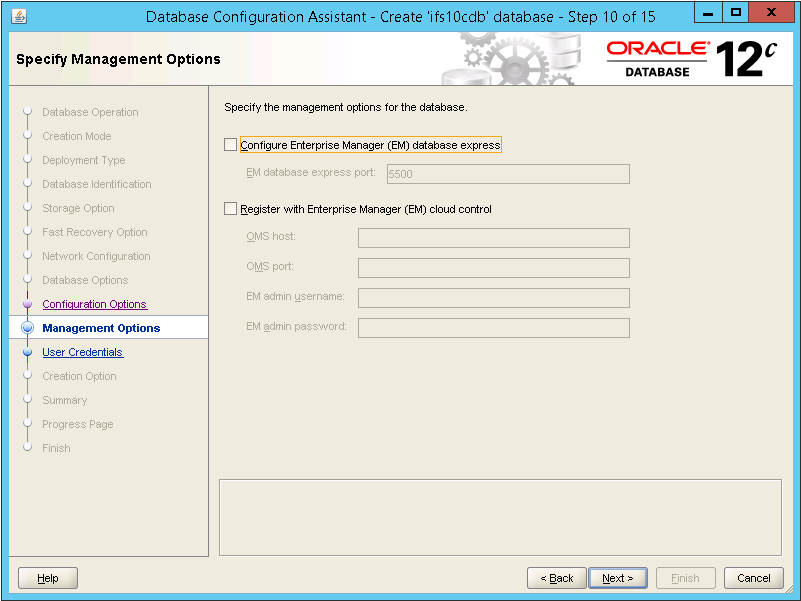Open the Configuration Options step link
The image size is (801, 601).
click(94, 304)
